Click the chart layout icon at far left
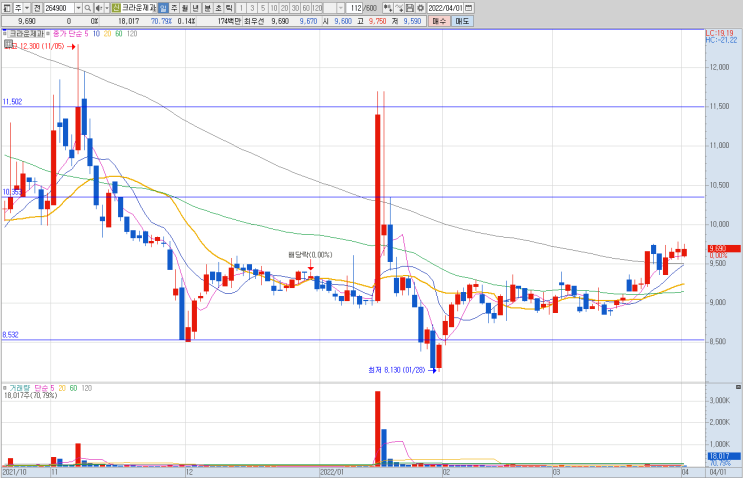Image resolution: width=743 pixels, height=478 pixels. coord(6,8)
